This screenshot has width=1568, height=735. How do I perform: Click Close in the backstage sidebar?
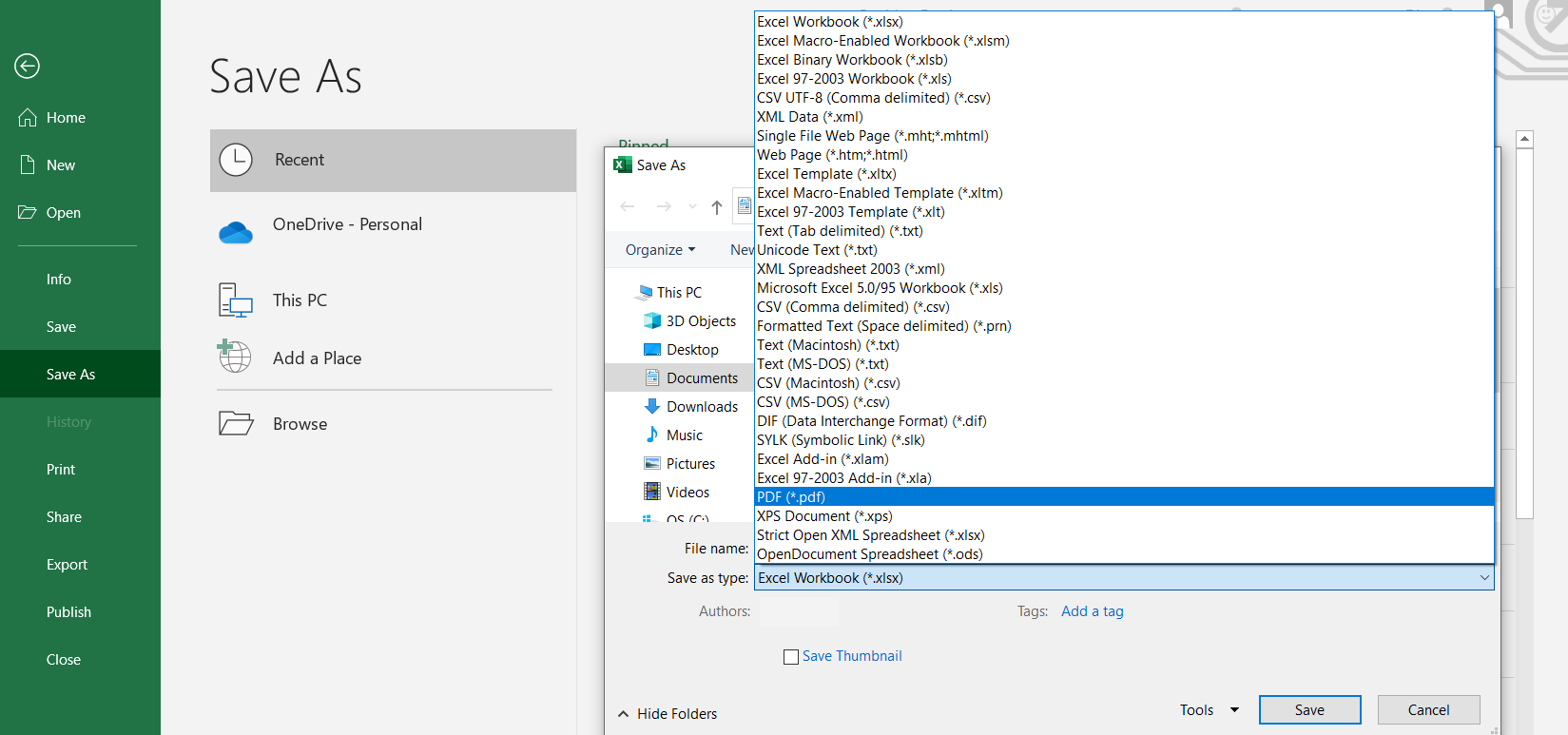click(x=80, y=659)
